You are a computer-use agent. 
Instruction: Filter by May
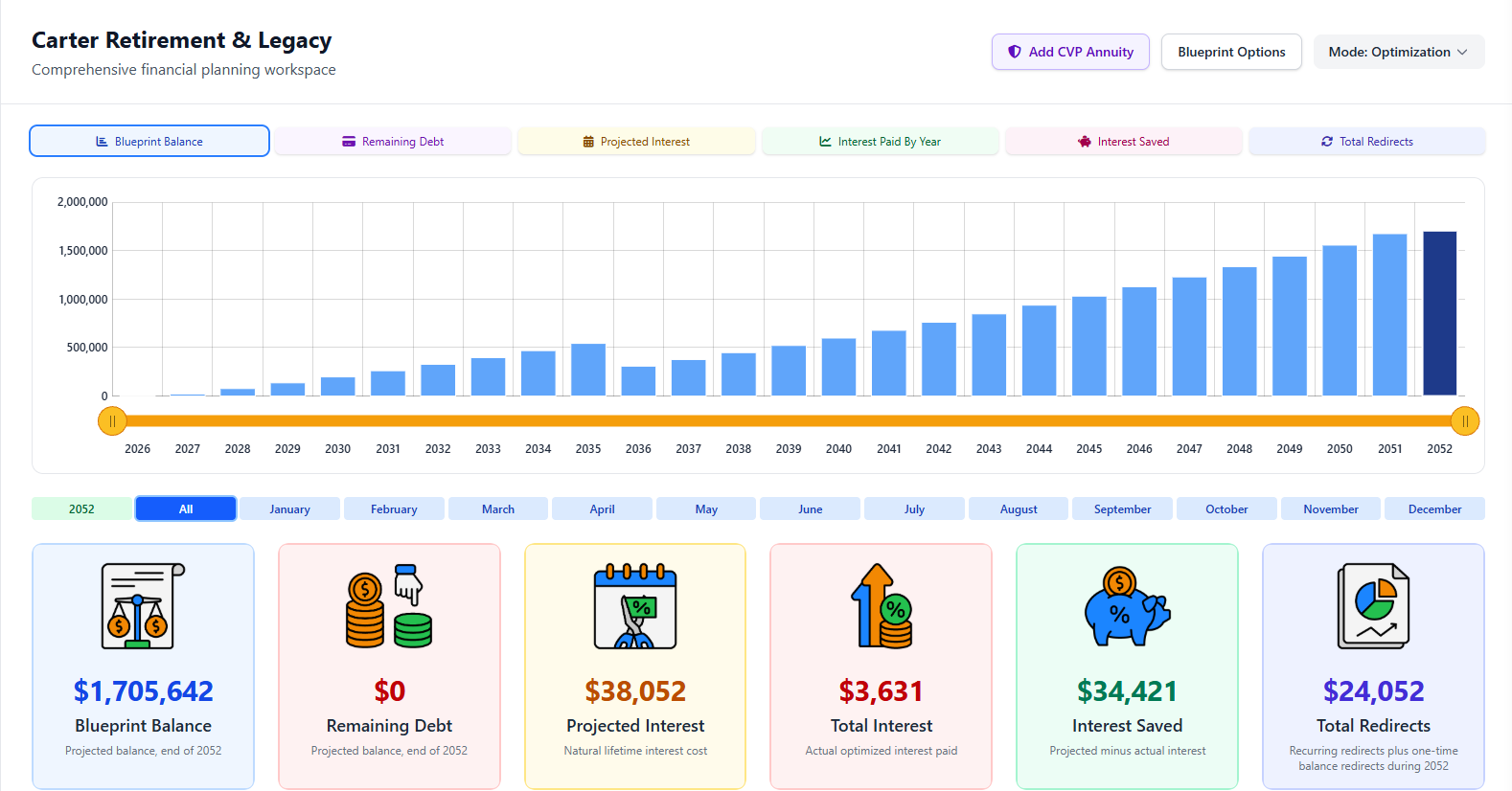pos(706,508)
